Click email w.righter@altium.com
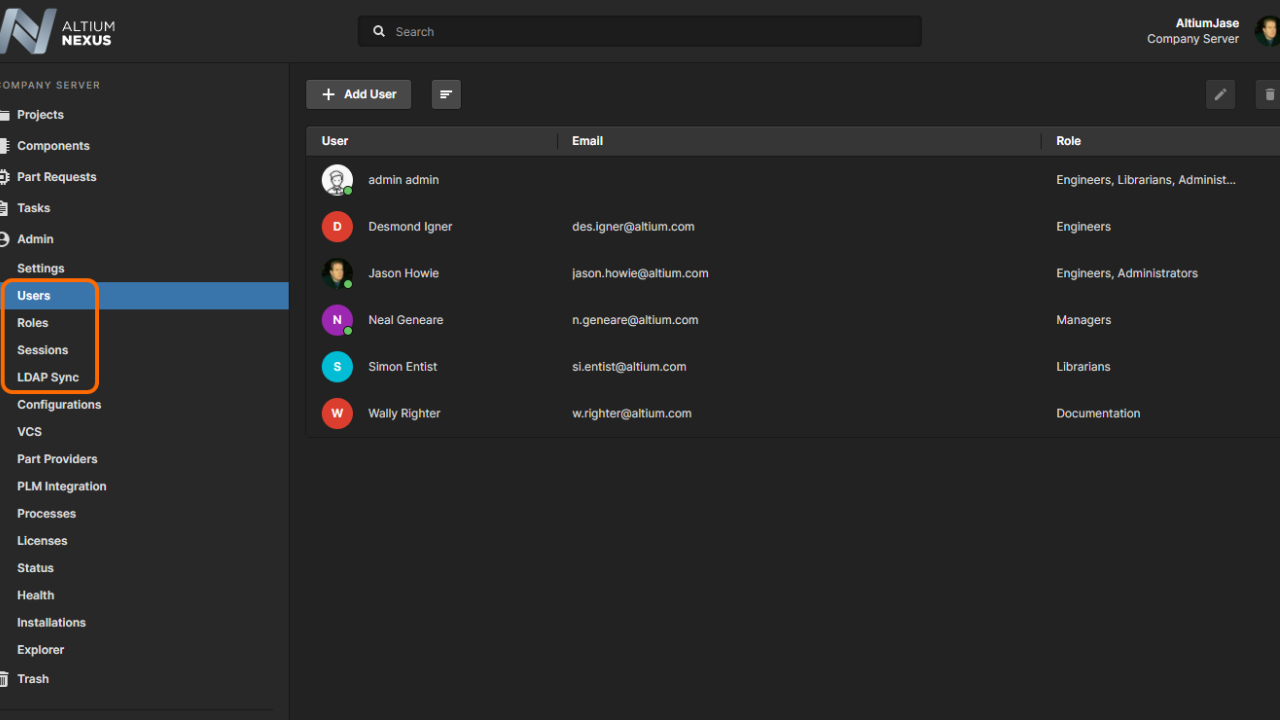Viewport: 1280px width, 720px height. point(631,413)
